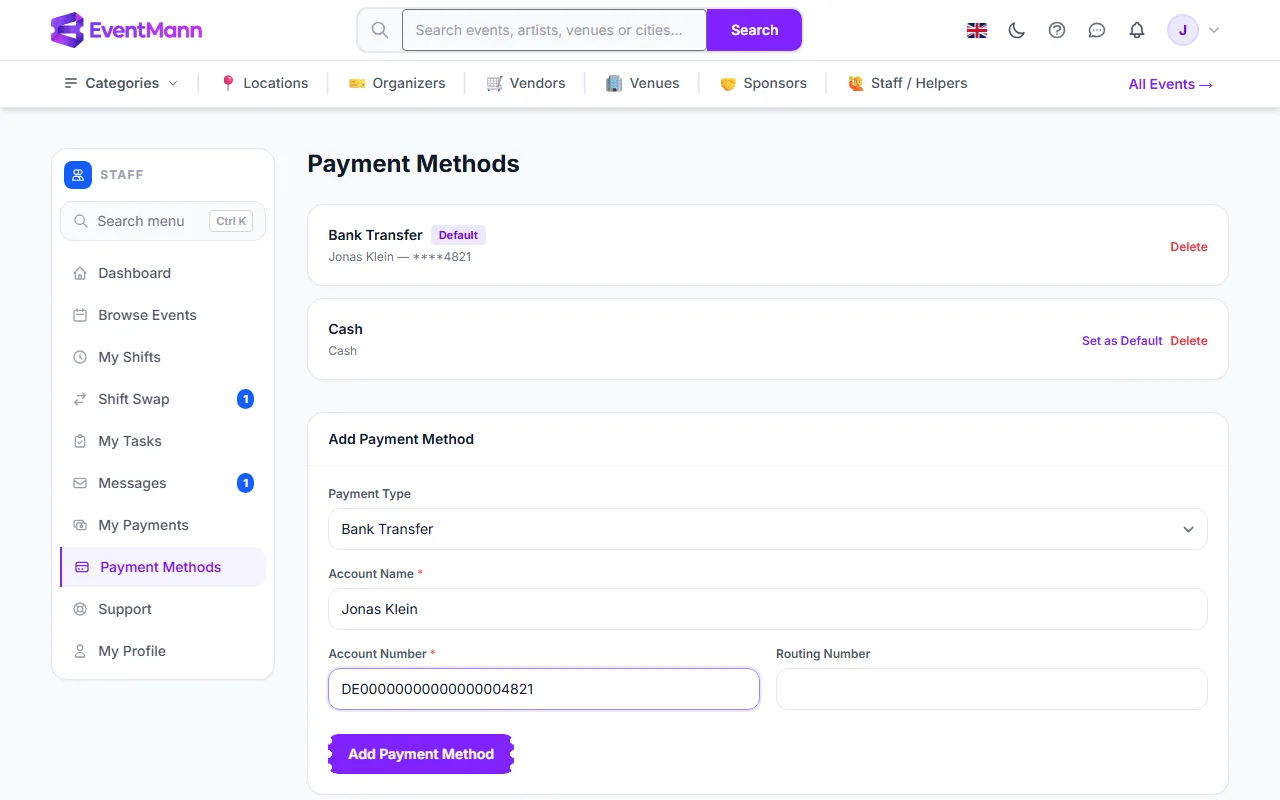The height and width of the screenshot is (800, 1280).
Task: Open notifications with the bell icon
Action: [1137, 30]
